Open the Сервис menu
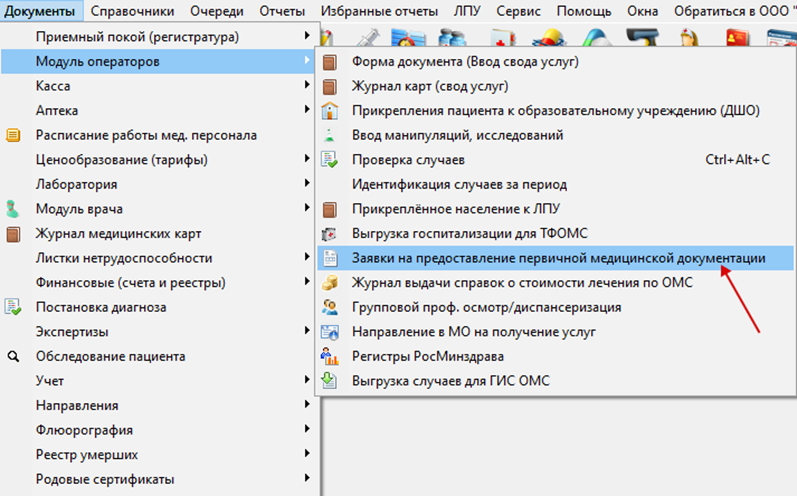The image size is (797, 496). tap(518, 11)
